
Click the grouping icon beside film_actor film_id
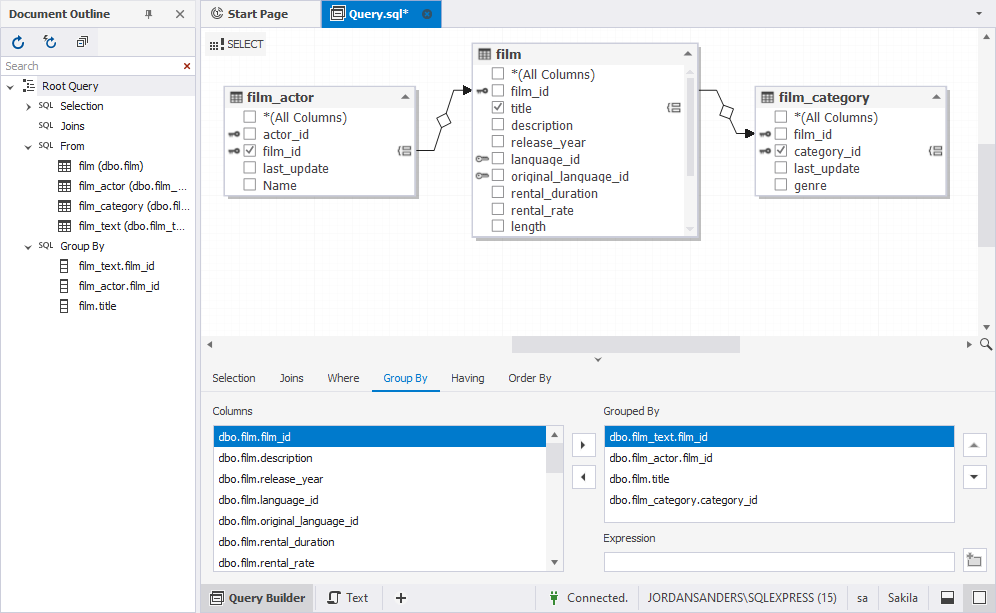click(x=405, y=151)
